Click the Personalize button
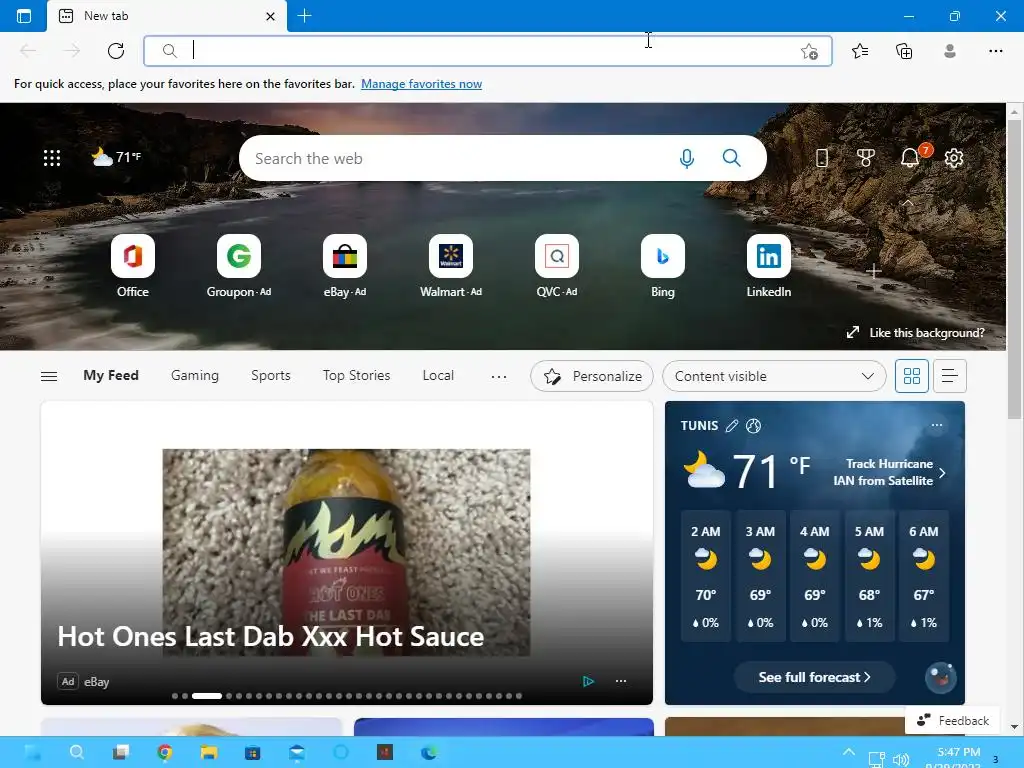This screenshot has height=768, width=1024. [x=592, y=376]
